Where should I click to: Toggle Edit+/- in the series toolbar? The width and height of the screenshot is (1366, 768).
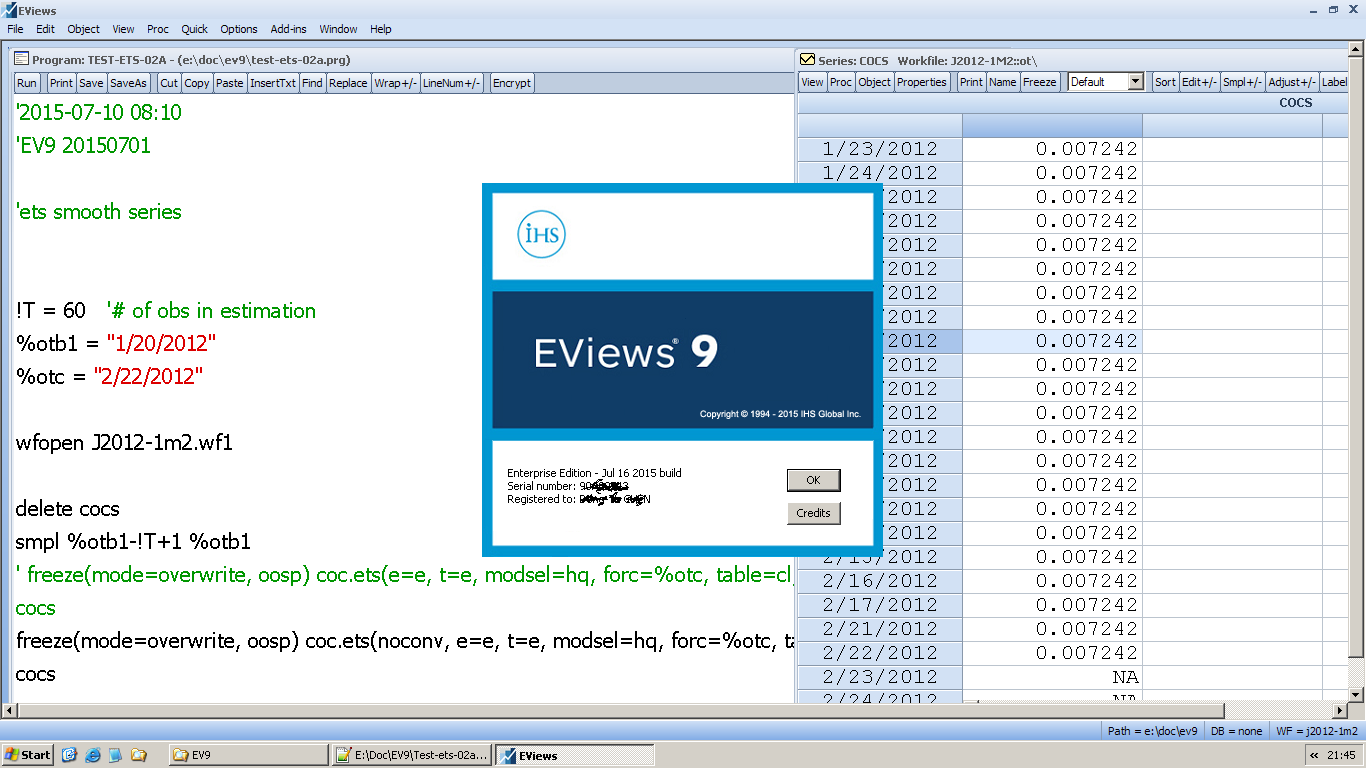pos(1199,82)
